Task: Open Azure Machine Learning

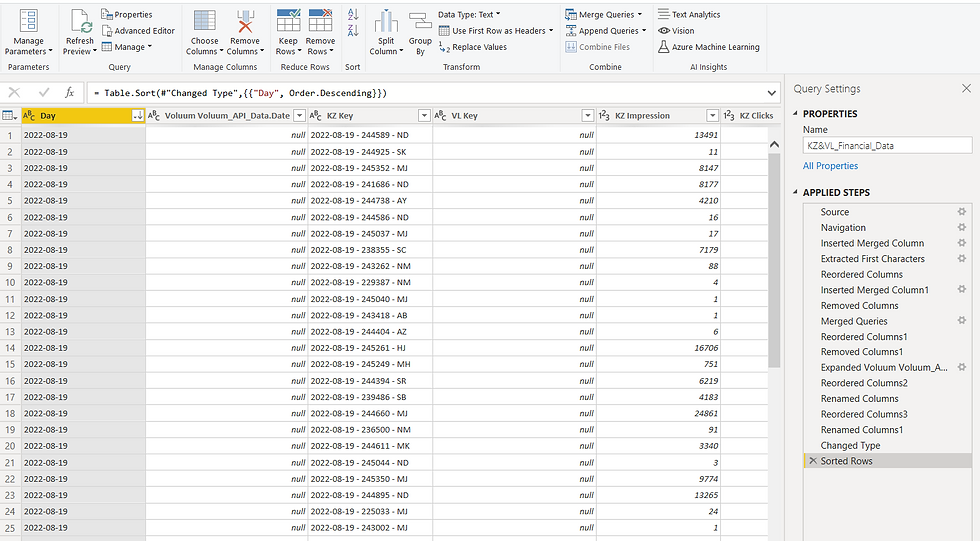Action: tap(709, 47)
